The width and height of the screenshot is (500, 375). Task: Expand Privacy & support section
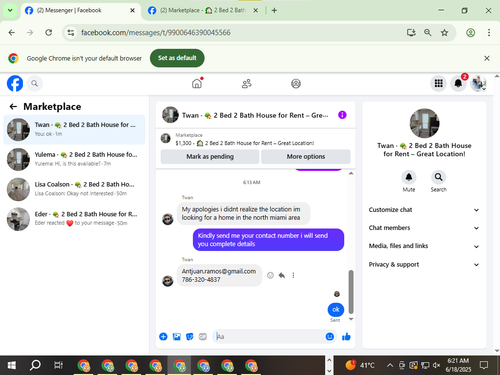pyautogui.click(x=424, y=264)
